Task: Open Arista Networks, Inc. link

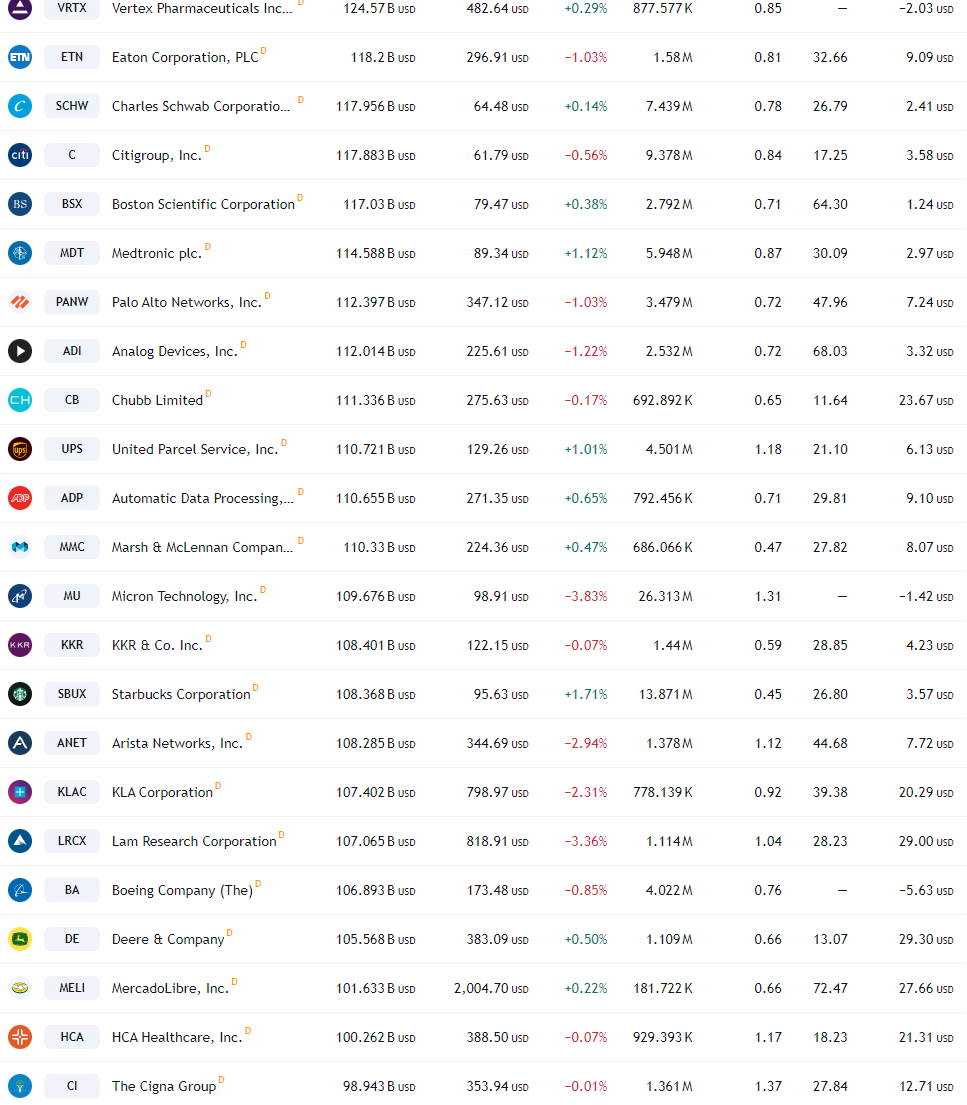Action: [x=177, y=743]
